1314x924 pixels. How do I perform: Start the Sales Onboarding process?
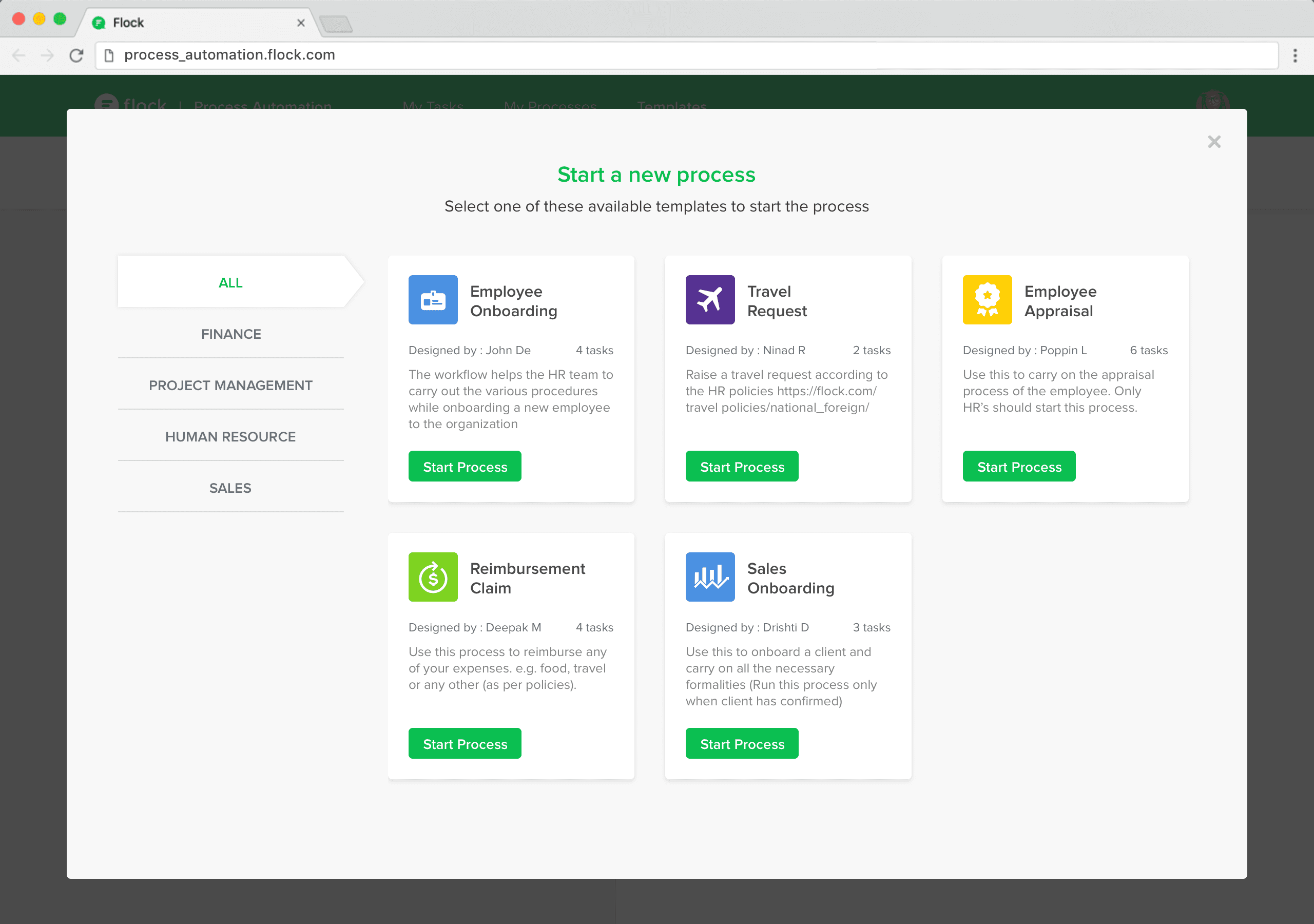click(x=742, y=744)
